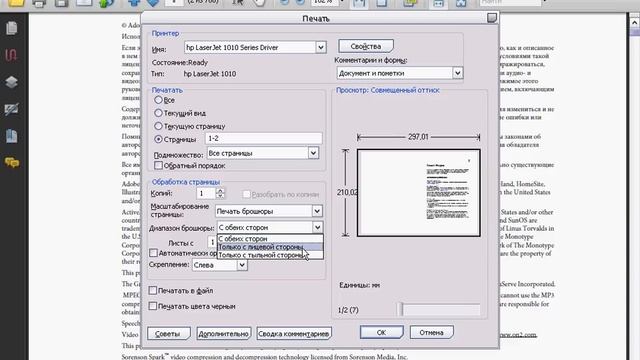Open the Comments panel speech-bubble icon

12,162
